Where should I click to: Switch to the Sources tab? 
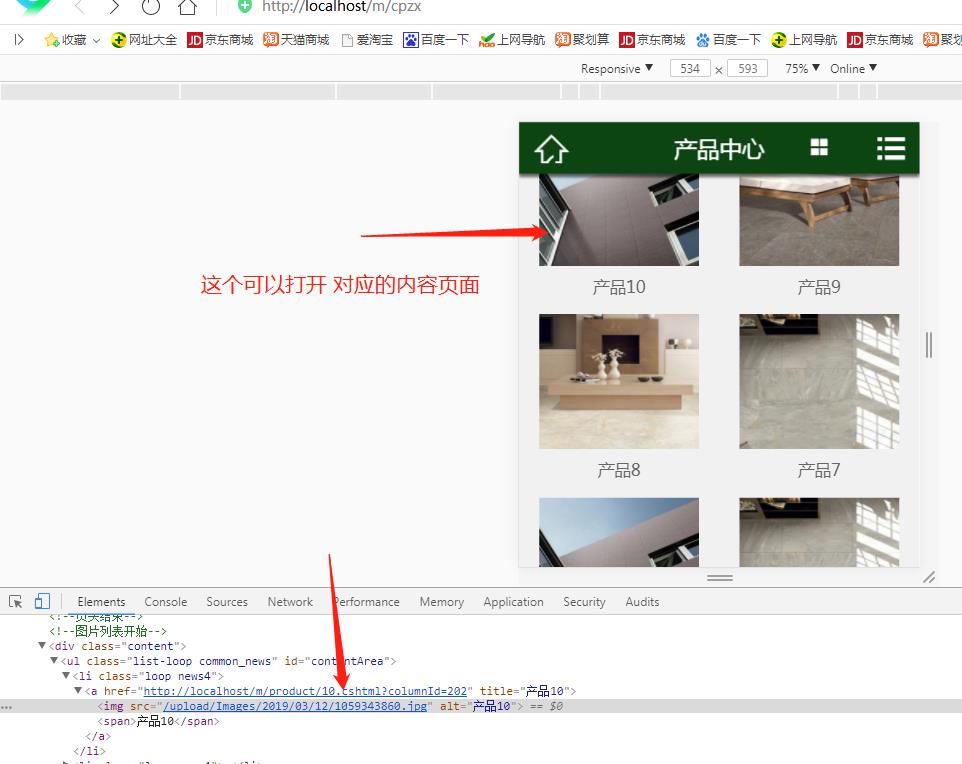tap(227, 602)
